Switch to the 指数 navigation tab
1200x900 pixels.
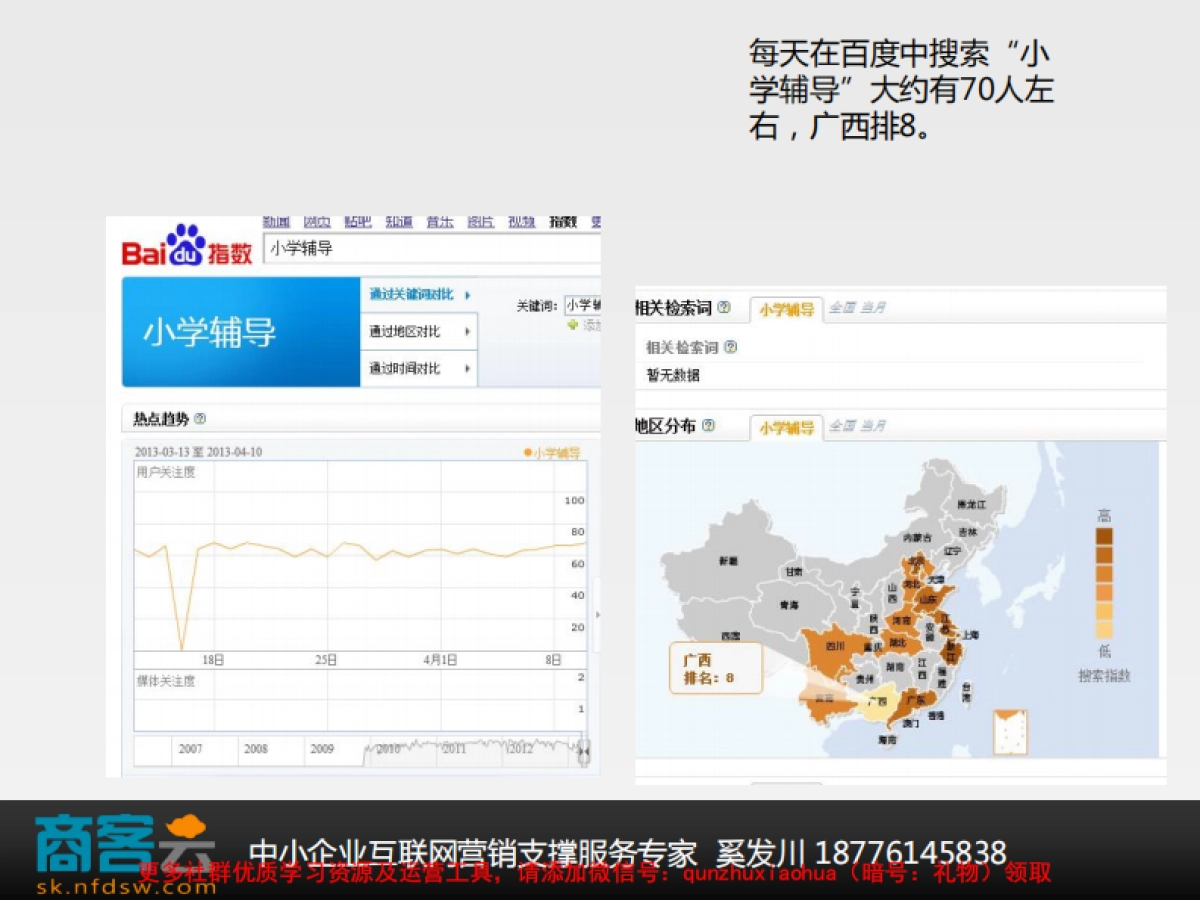click(562, 222)
